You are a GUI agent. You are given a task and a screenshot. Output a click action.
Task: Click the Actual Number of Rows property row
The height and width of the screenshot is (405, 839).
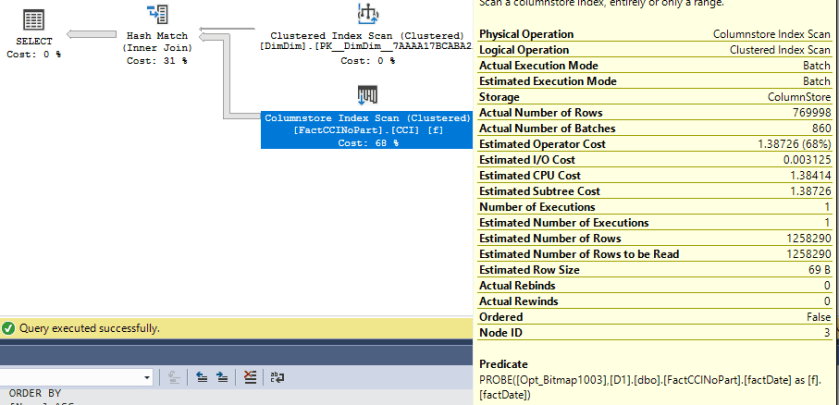656,113
